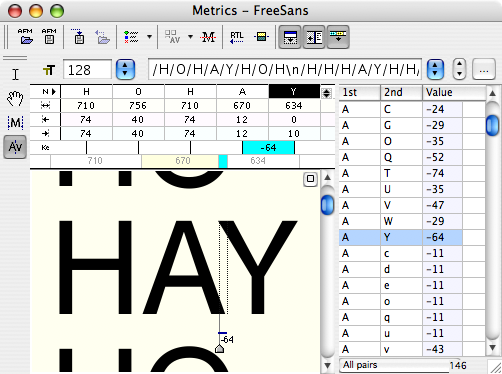Click the preview zoom fit square button

(x=310, y=179)
